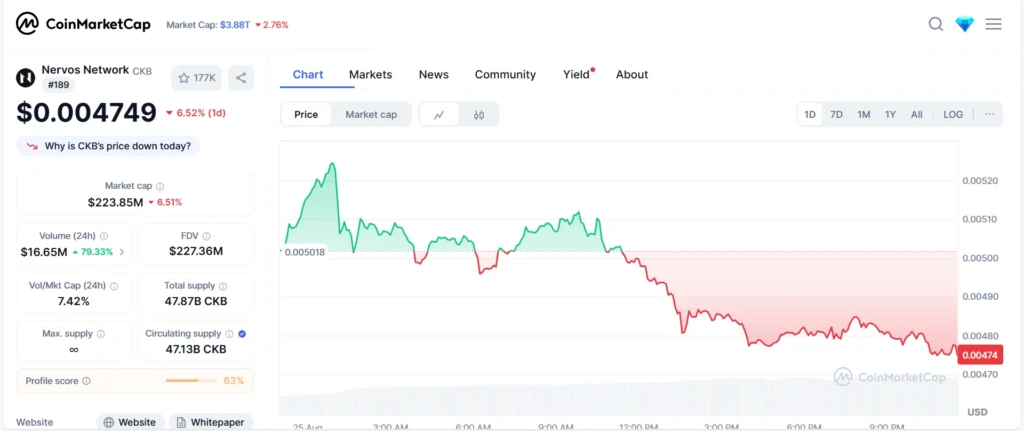
Task: Open the search magnifier icon
Action: pos(935,24)
